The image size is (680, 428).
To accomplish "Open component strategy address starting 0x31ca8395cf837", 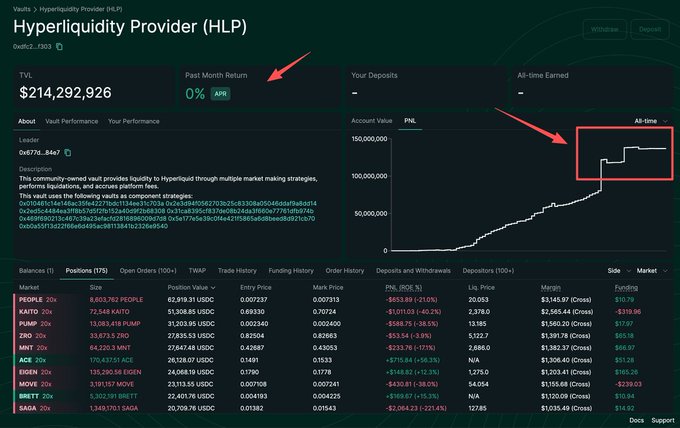I will (240, 211).
